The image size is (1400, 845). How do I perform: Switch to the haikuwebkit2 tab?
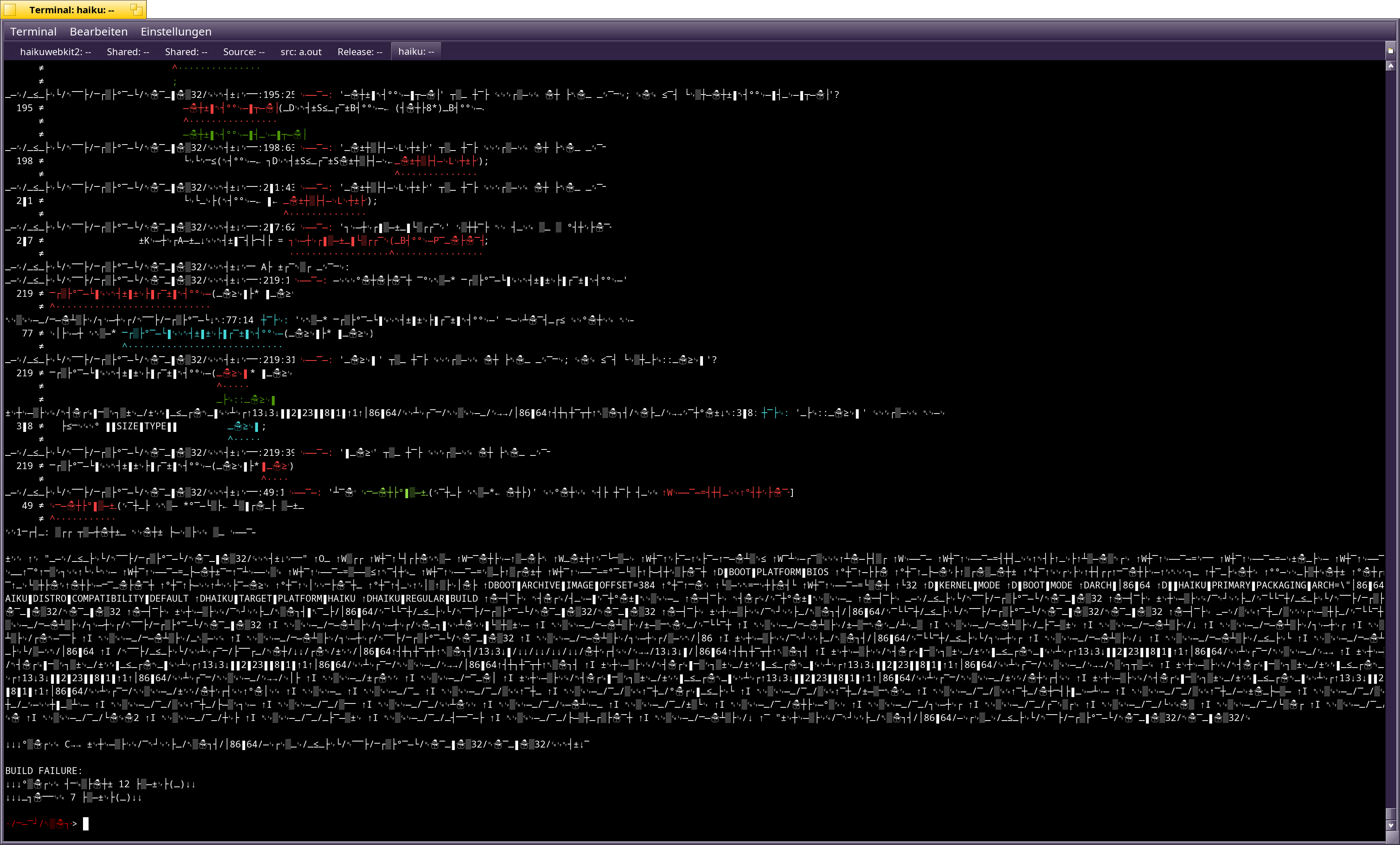[55, 52]
